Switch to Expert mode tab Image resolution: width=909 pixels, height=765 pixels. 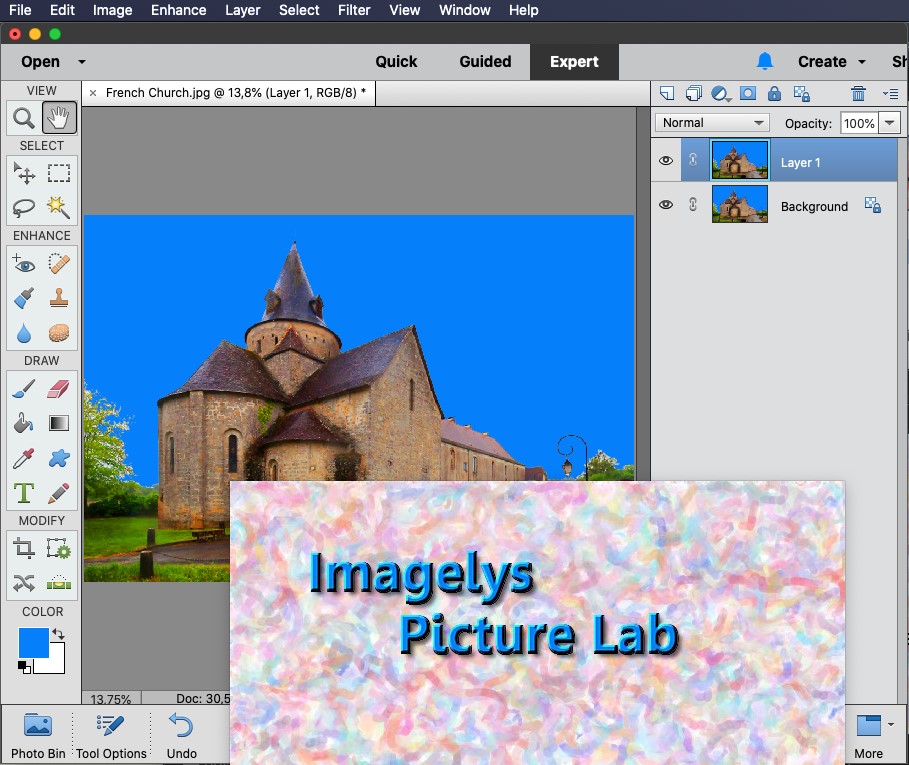coord(574,61)
